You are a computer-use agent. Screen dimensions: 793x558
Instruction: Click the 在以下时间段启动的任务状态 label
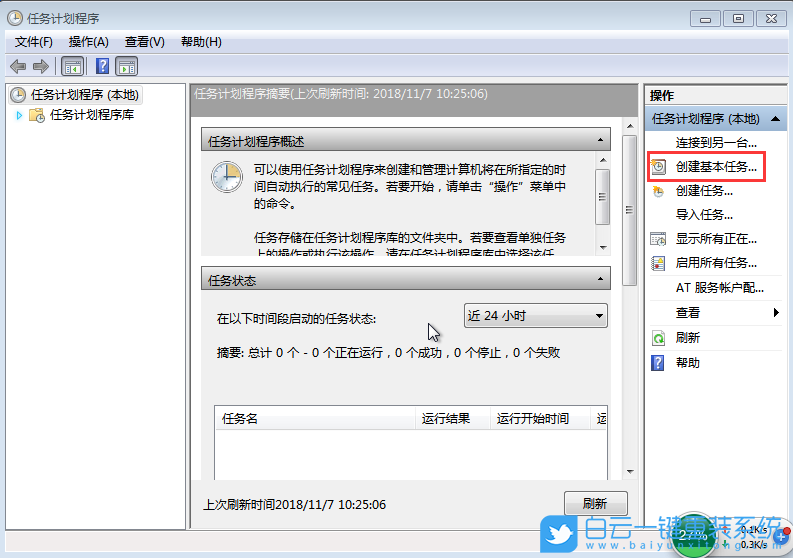coord(296,319)
